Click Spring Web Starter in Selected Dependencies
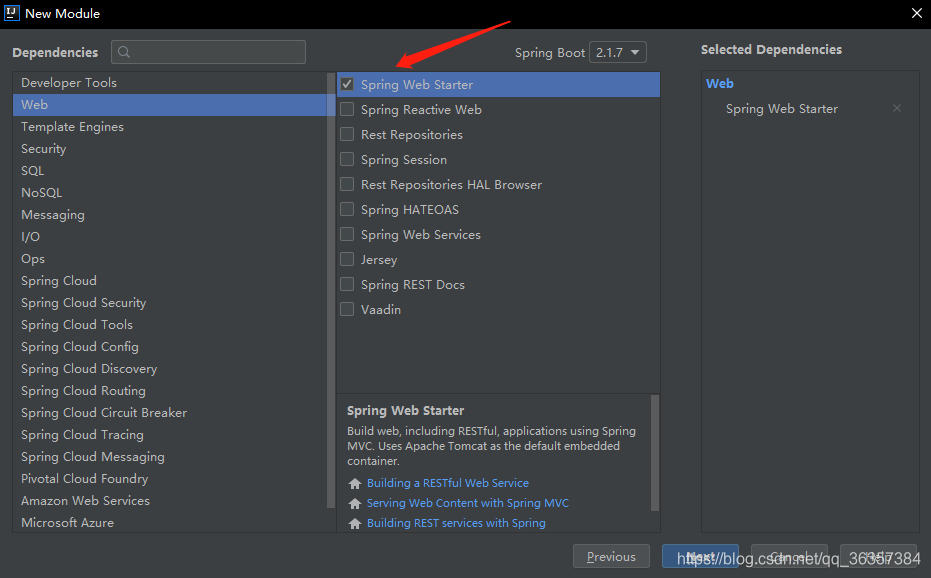 [781, 109]
